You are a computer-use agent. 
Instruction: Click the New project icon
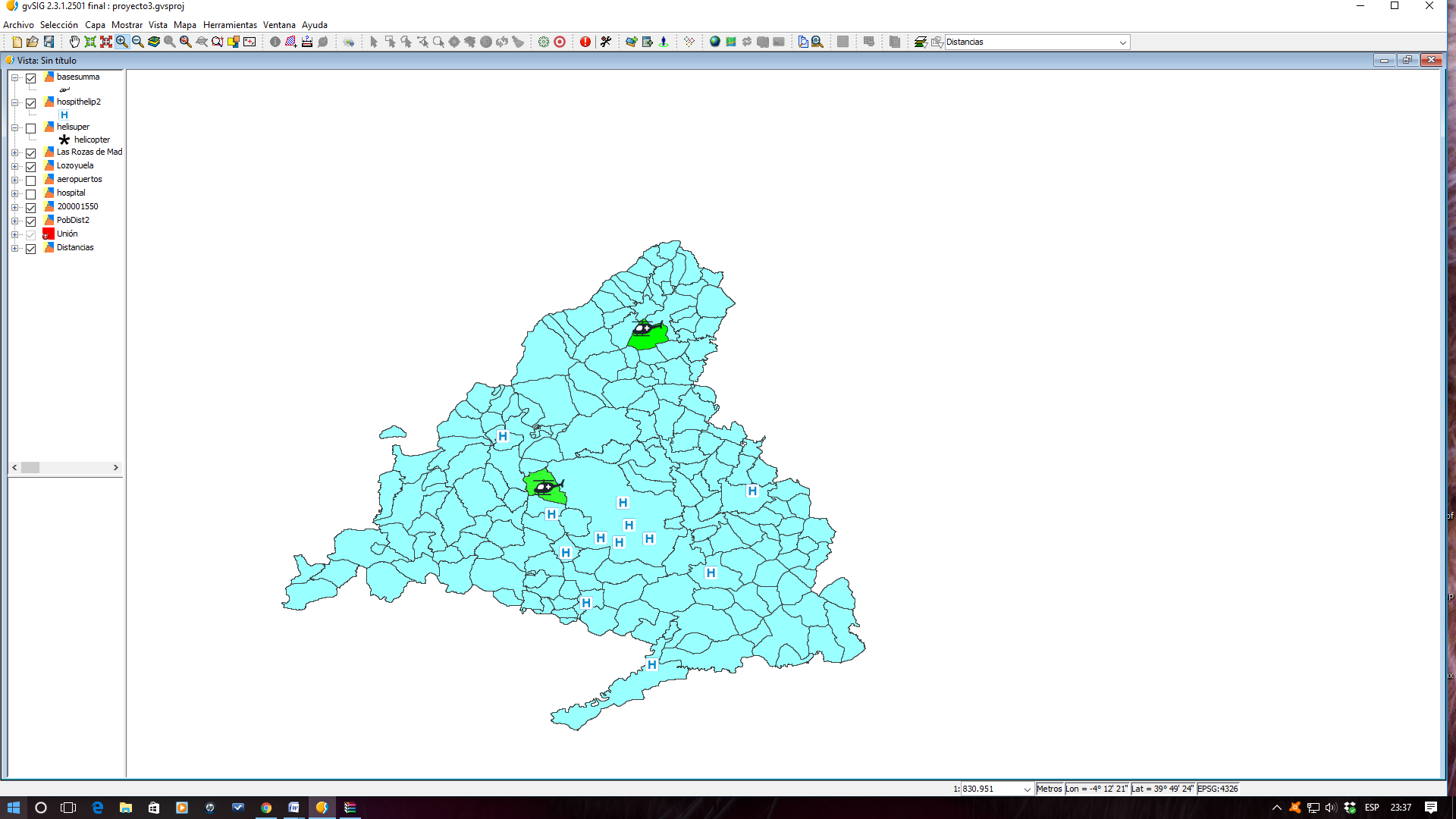pos(17,42)
